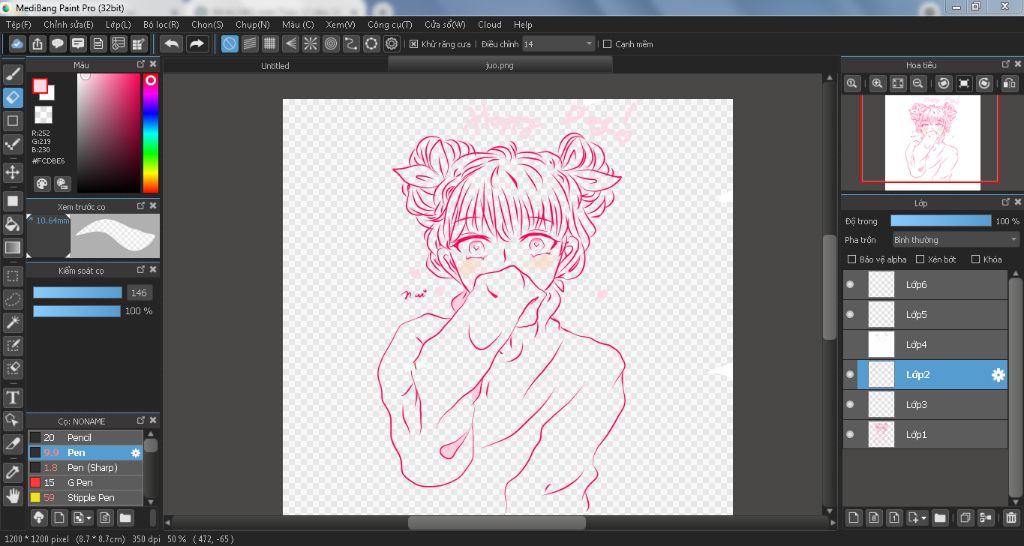Select the transparent color swatch
This screenshot has height=546, width=1024.
[43, 115]
